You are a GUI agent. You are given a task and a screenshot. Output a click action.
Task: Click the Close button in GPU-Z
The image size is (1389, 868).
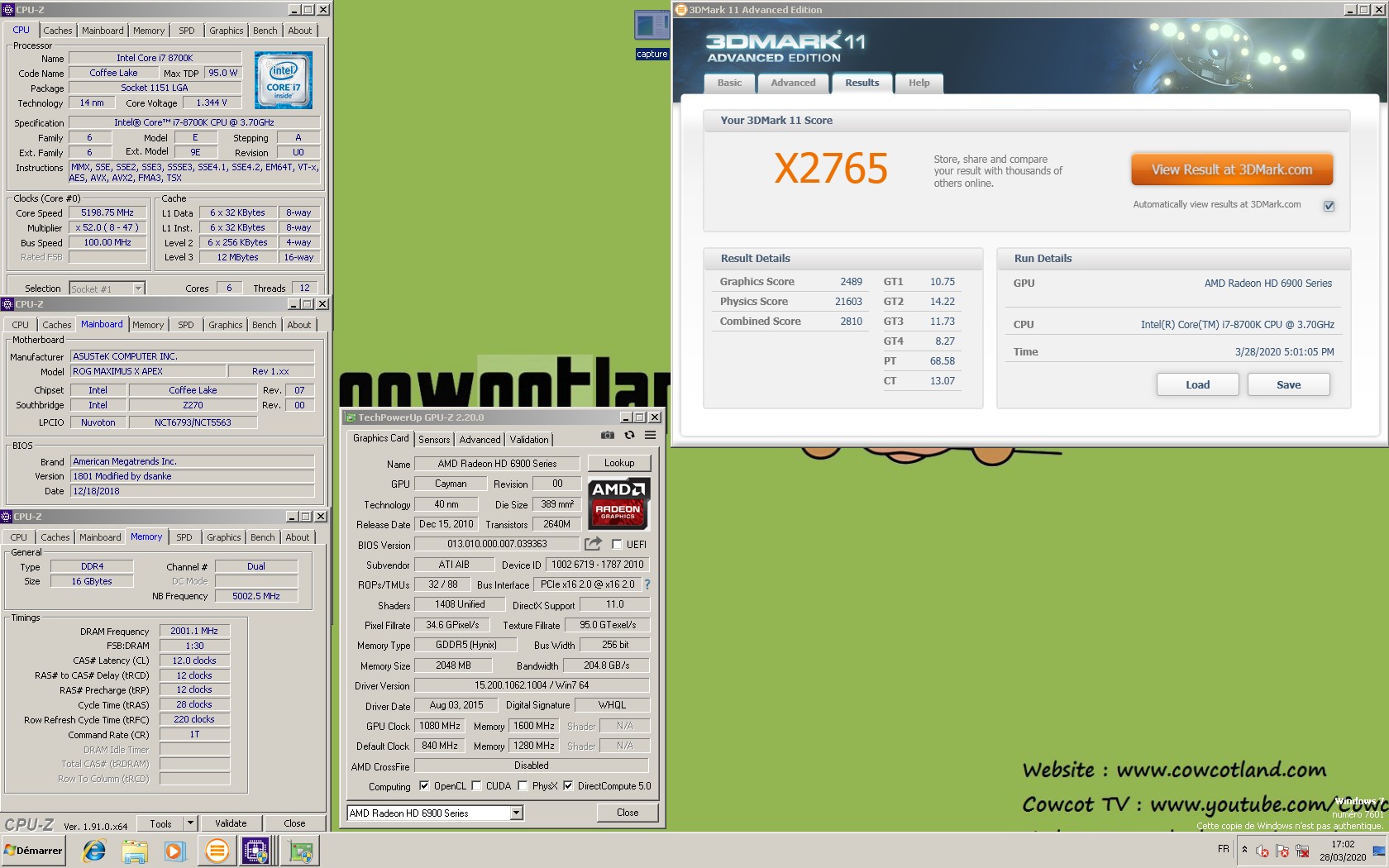pyautogui.click(x=628, y=813)
